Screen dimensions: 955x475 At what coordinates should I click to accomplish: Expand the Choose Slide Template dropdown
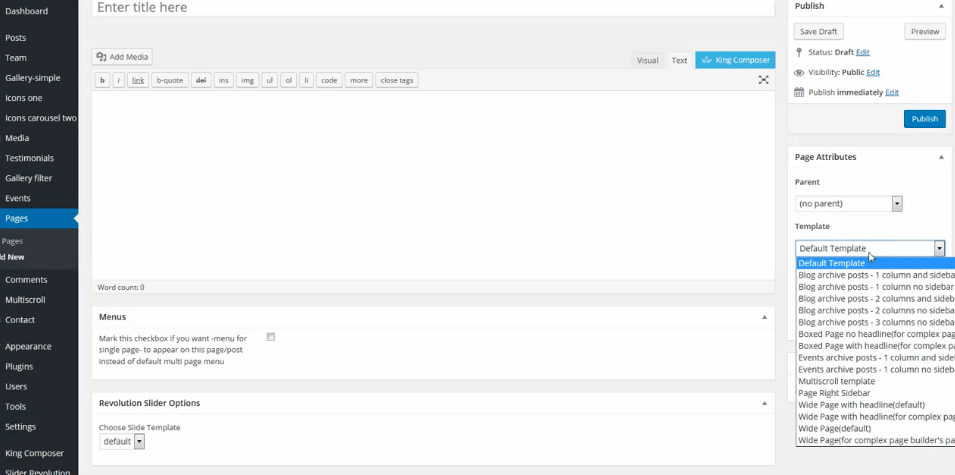(125, 441)
